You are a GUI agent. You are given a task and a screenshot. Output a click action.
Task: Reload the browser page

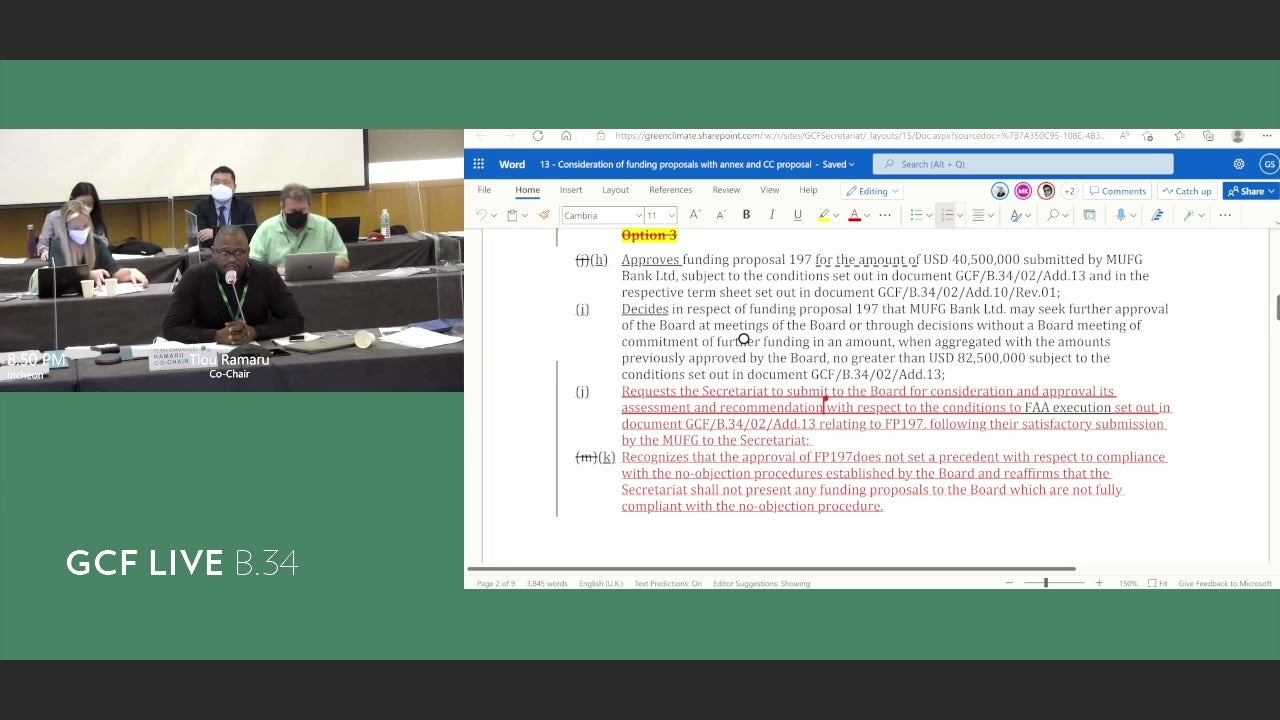tap(538, 136)
